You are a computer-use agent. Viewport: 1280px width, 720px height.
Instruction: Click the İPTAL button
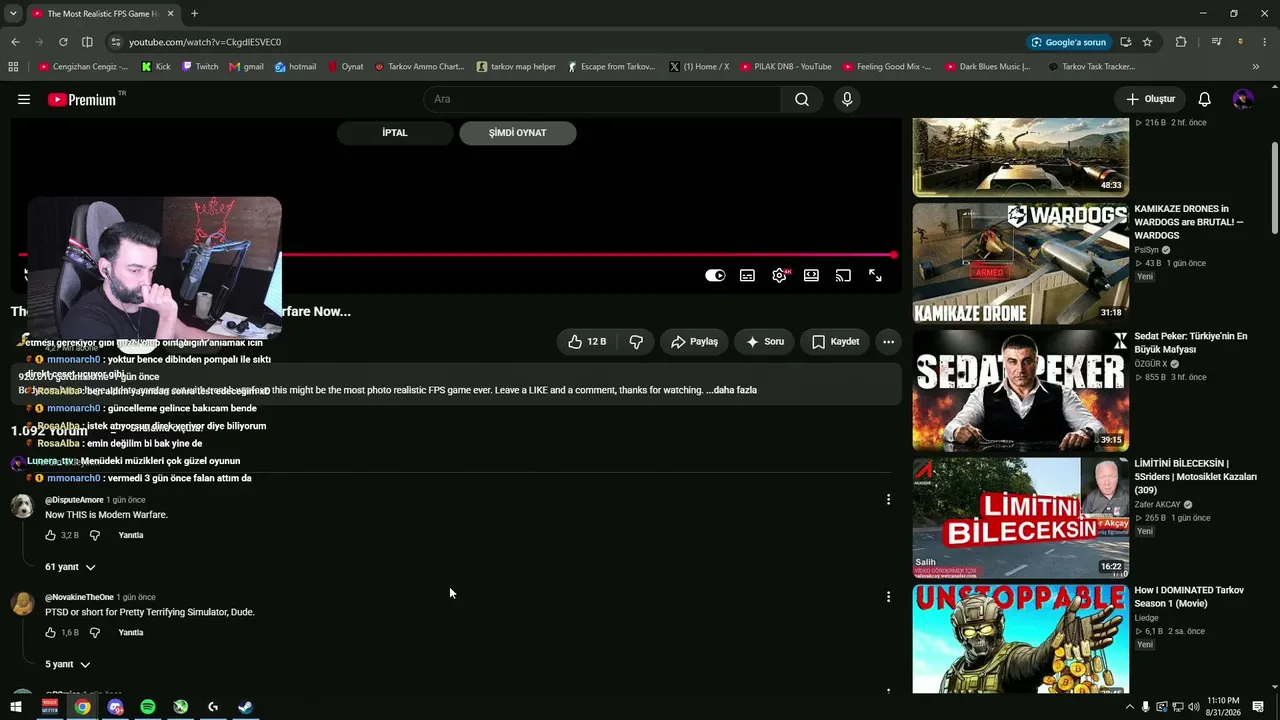tap(395, 133)
